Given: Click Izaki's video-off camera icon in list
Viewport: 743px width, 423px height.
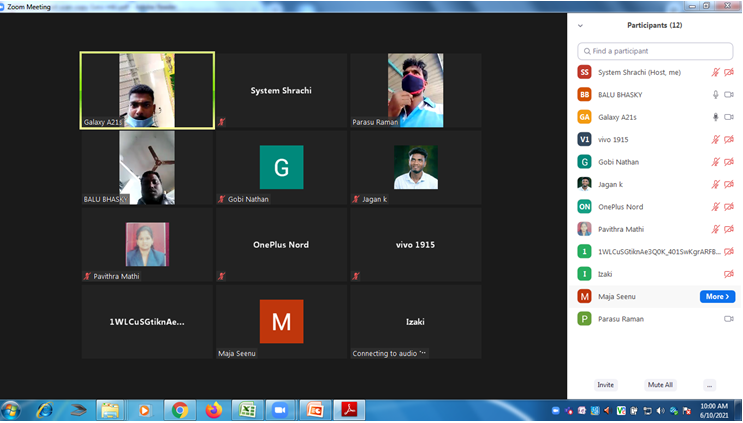Looking at the screenshot, I should click(x=729, y=274).
